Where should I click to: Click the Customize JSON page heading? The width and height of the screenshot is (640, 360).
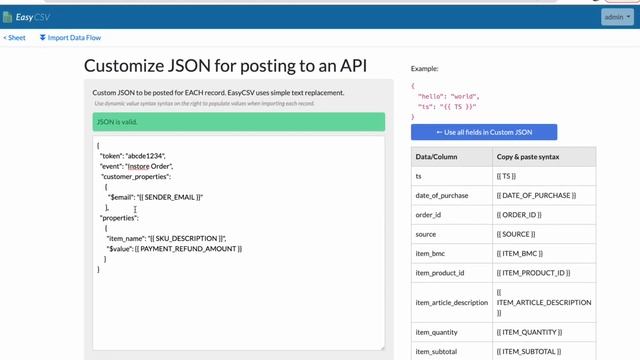click(x=225, y=66)
